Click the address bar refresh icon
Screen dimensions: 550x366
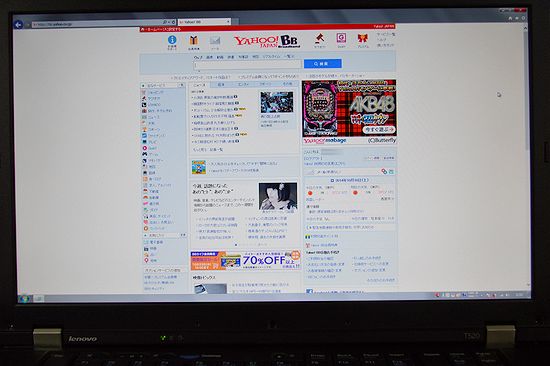(x=173, y=22)
